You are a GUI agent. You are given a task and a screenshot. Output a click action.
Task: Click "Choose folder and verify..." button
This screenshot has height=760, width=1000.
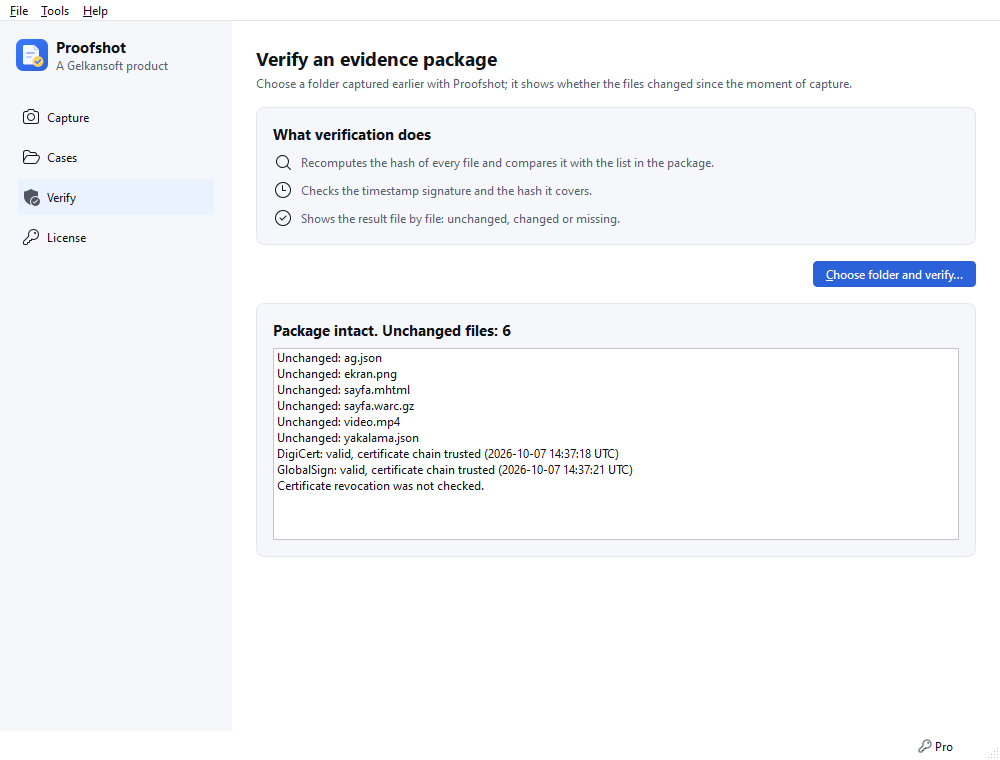(x=894, y=274)
